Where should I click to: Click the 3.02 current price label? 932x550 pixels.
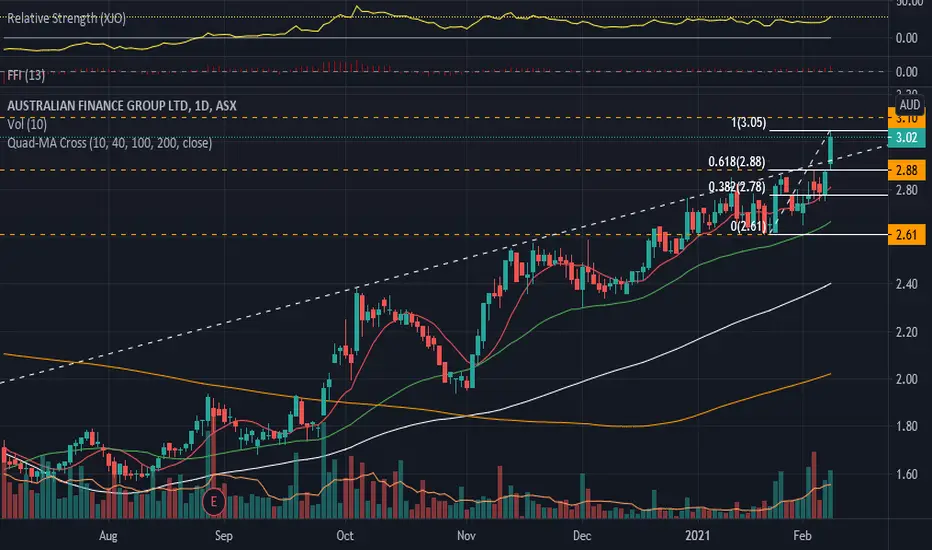pos(906,138)
